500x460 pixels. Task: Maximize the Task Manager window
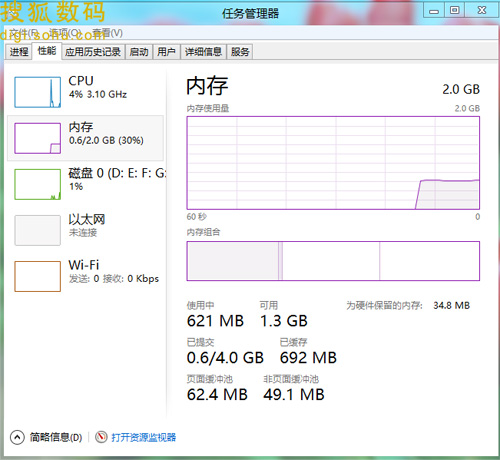pyautogui.click(x=454, y=10)
